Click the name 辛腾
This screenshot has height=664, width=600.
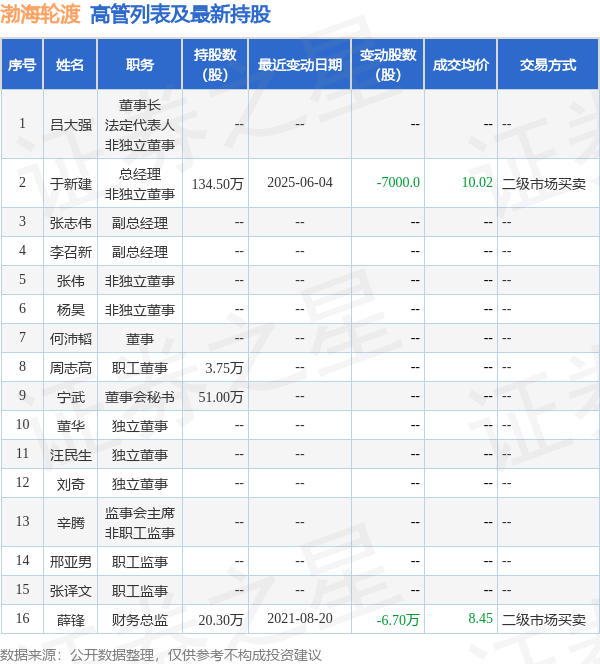[x=71, y=523]
